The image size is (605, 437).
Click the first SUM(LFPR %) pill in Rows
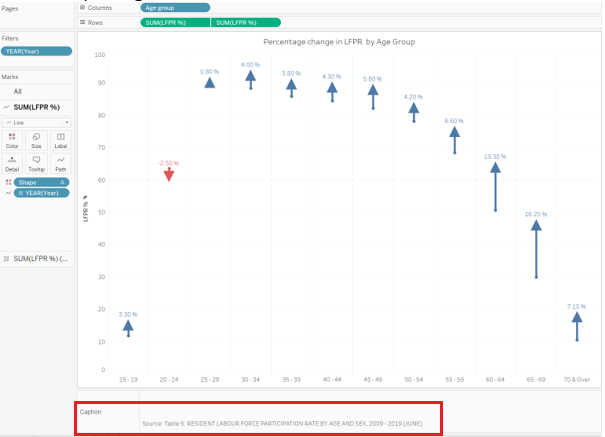174,22
